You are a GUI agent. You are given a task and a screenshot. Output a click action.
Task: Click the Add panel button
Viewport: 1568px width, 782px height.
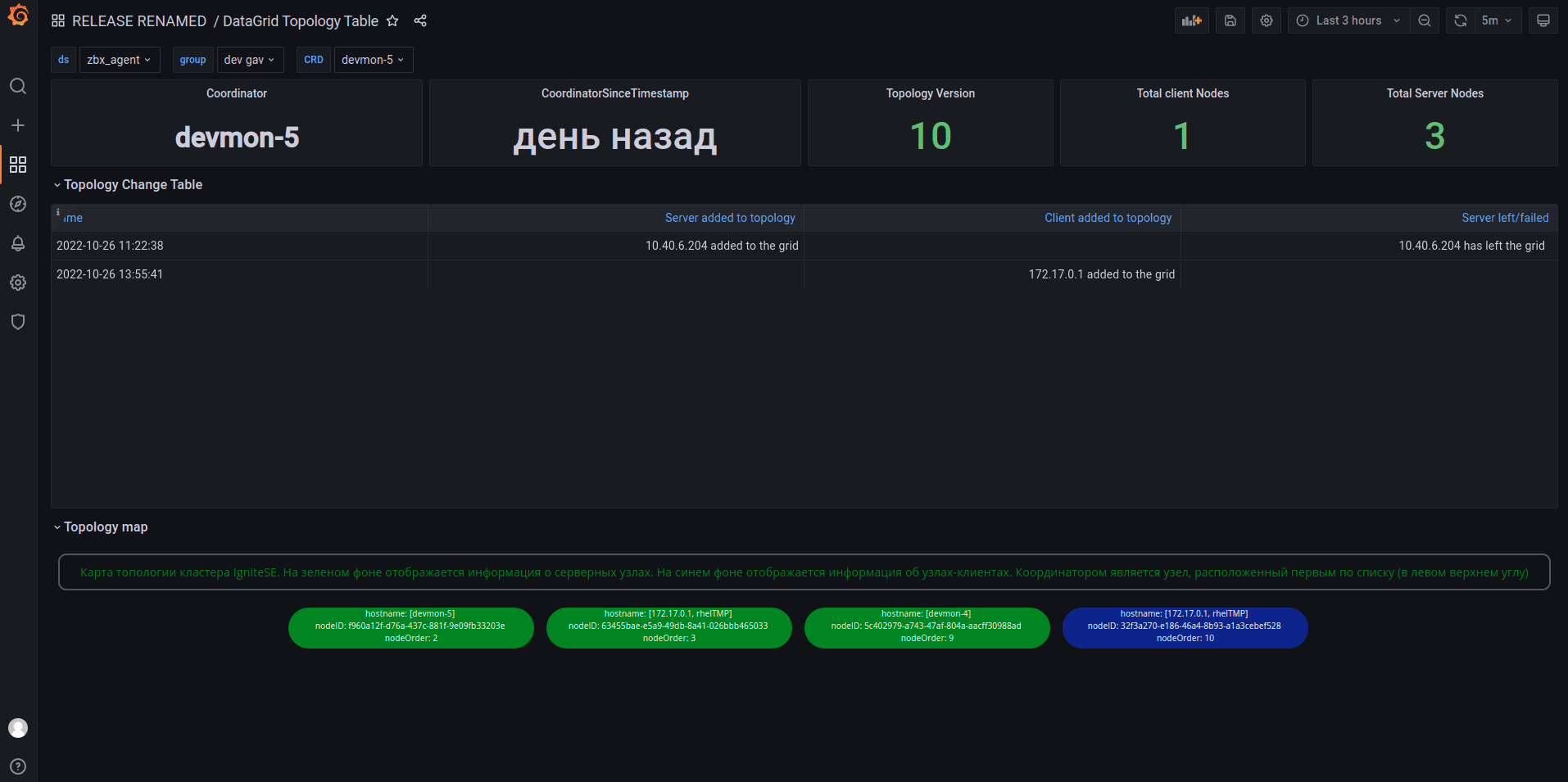click(x=1191, y=20)
